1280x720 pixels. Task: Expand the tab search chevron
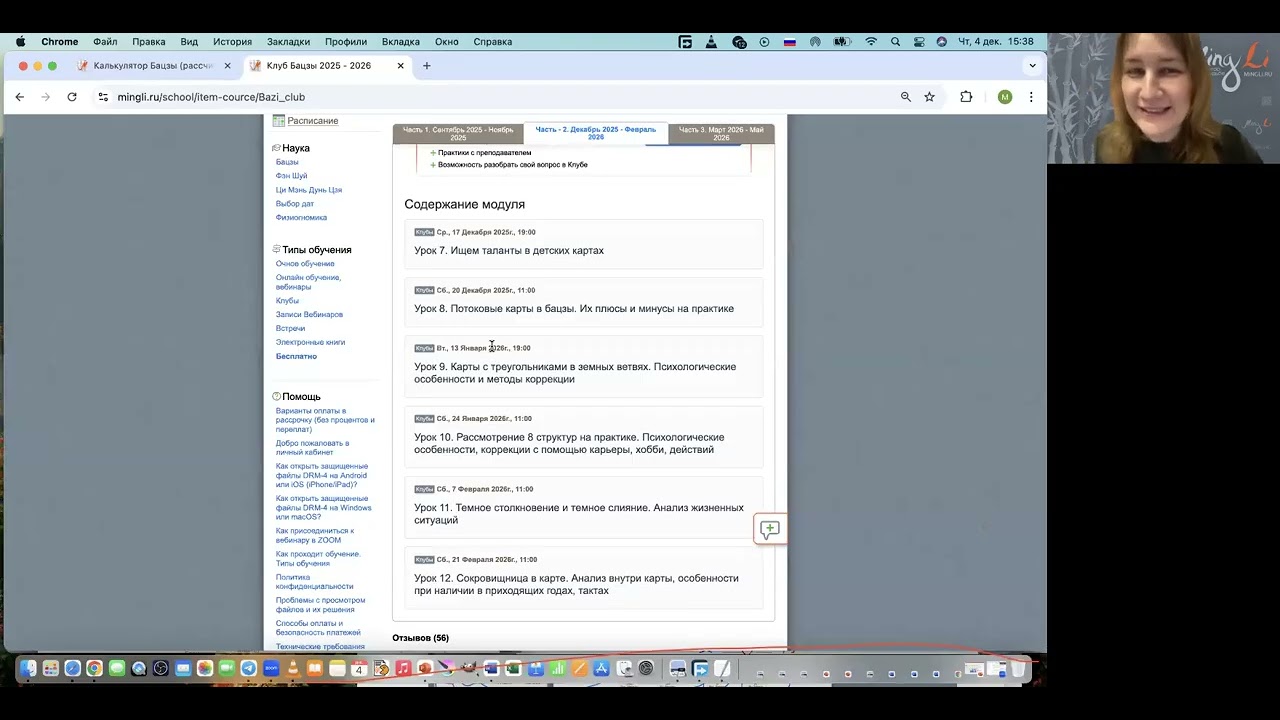tap(1032, 66)
